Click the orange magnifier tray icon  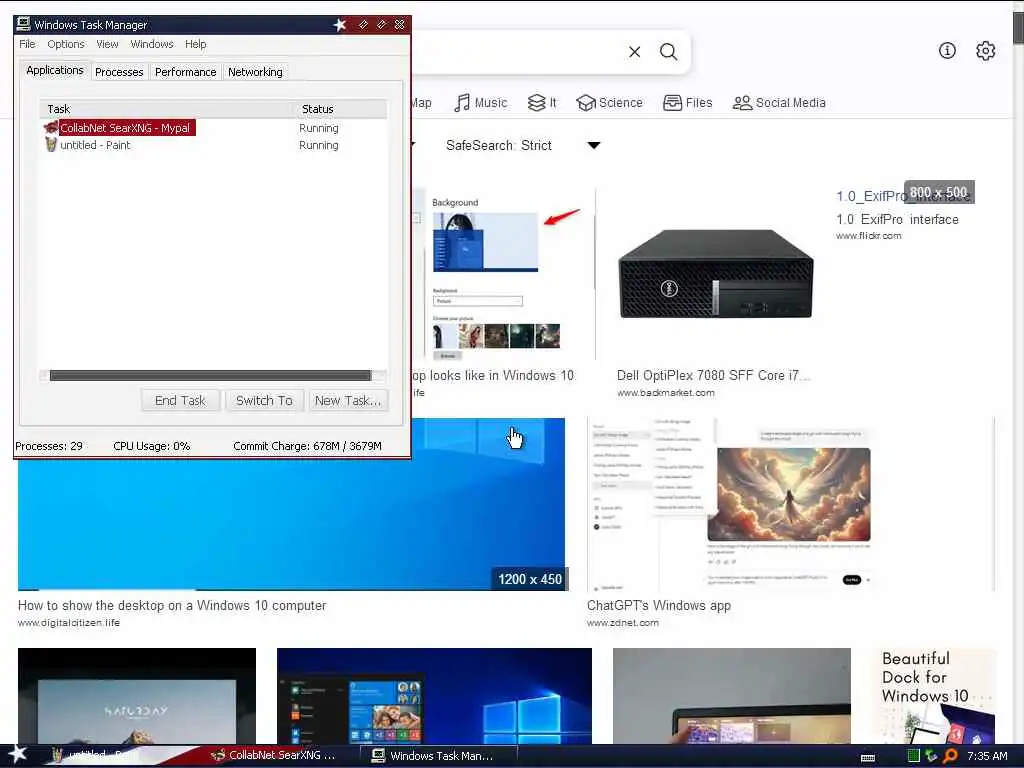tap(950, 756)
